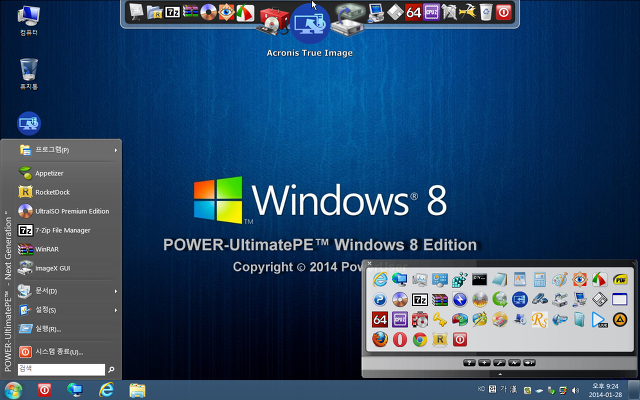Open Internet Explorer in the launcher panel
640x400 pixels.
[380, 279]
